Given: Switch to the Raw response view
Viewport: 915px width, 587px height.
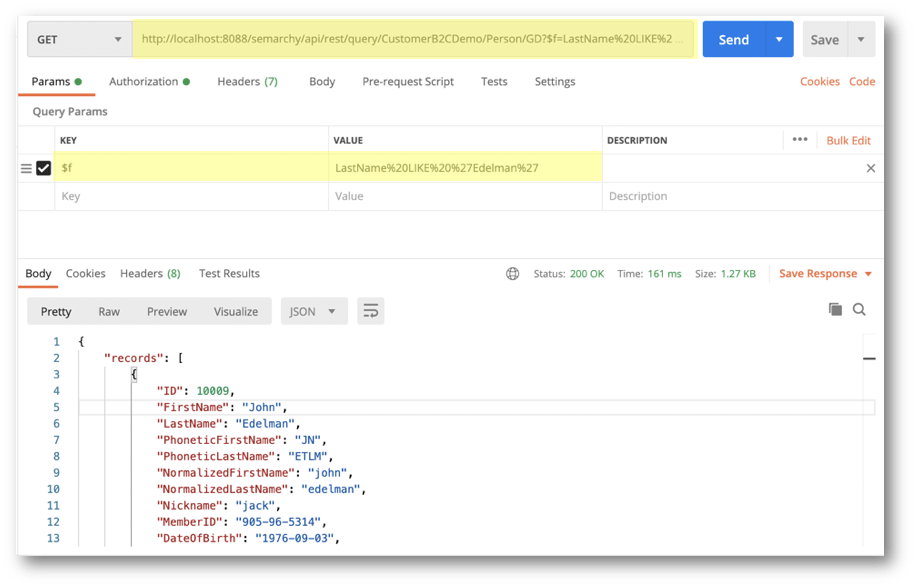Looking at the screenshot, I should click(108, 311).
